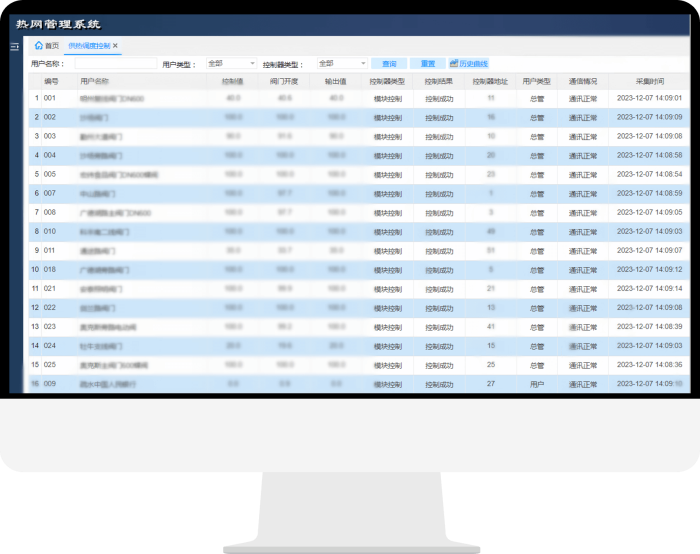700x554 pixels.
Task: Expand the 控制器类型 dropdown
Action: (342, 64)
